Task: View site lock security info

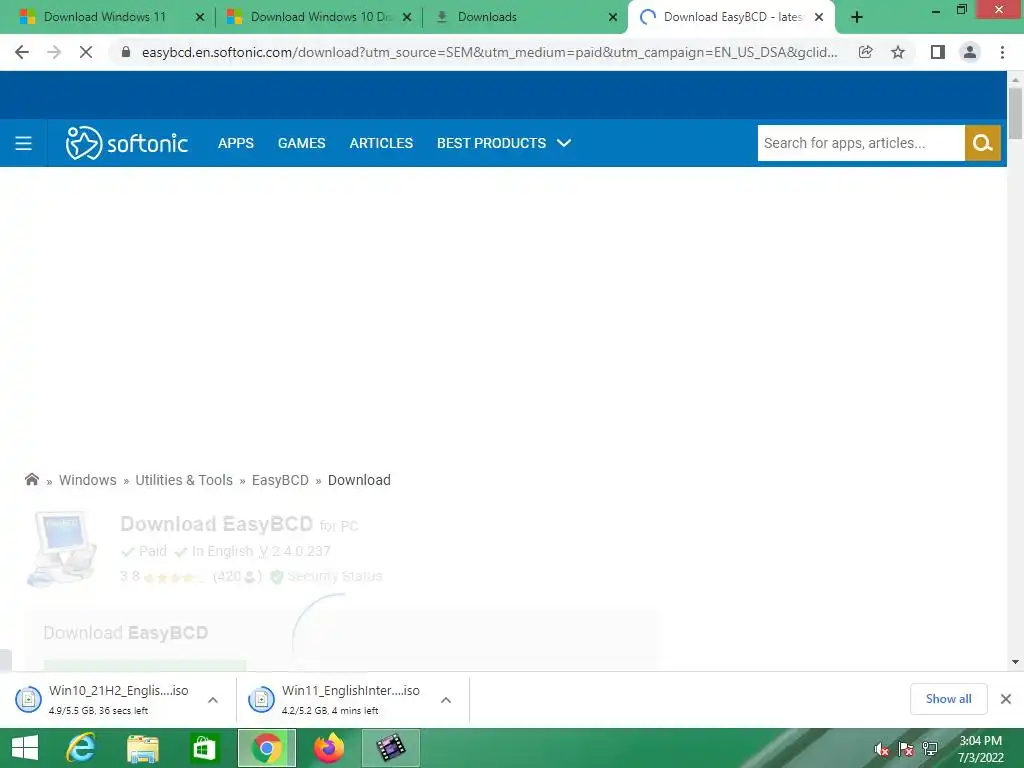Action: point(126,52)
